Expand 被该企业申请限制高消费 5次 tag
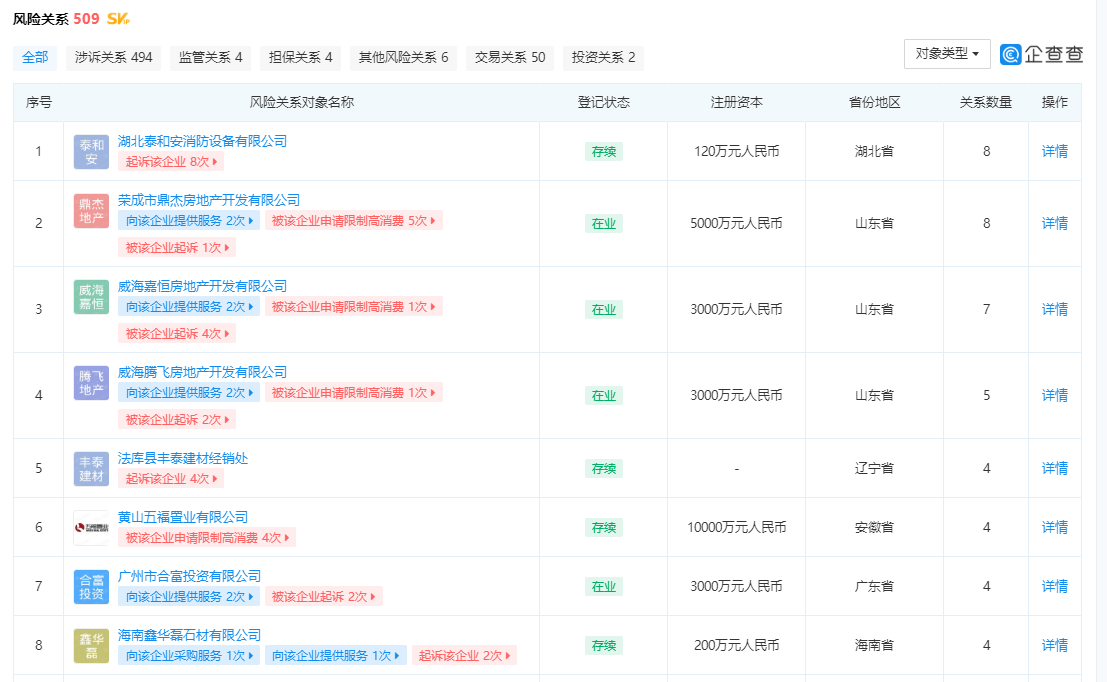1107x682 pixels. (x=354, y=221)
